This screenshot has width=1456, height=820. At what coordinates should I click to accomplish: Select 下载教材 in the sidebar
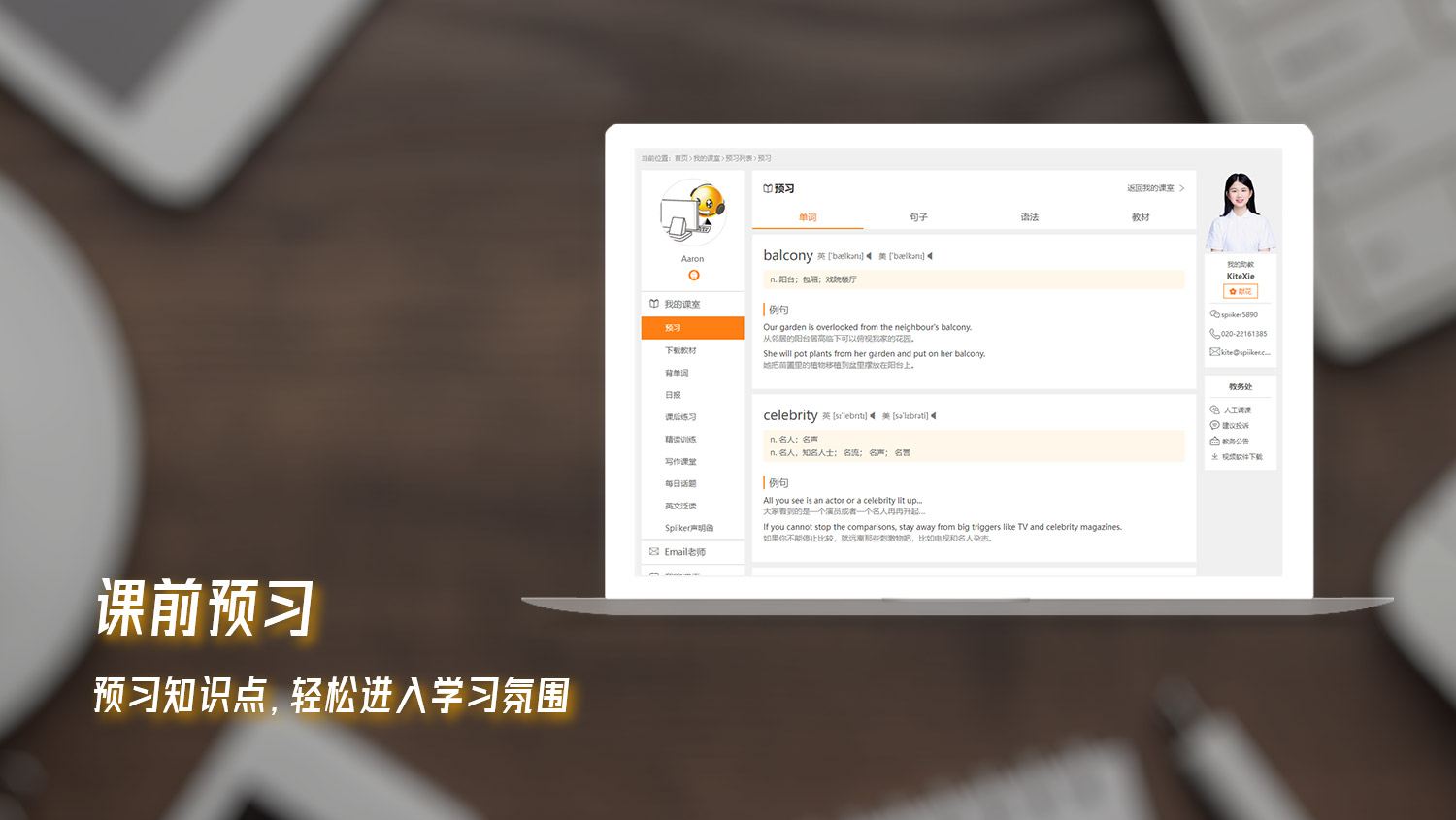pyautogui.click(x=680, y=350)
